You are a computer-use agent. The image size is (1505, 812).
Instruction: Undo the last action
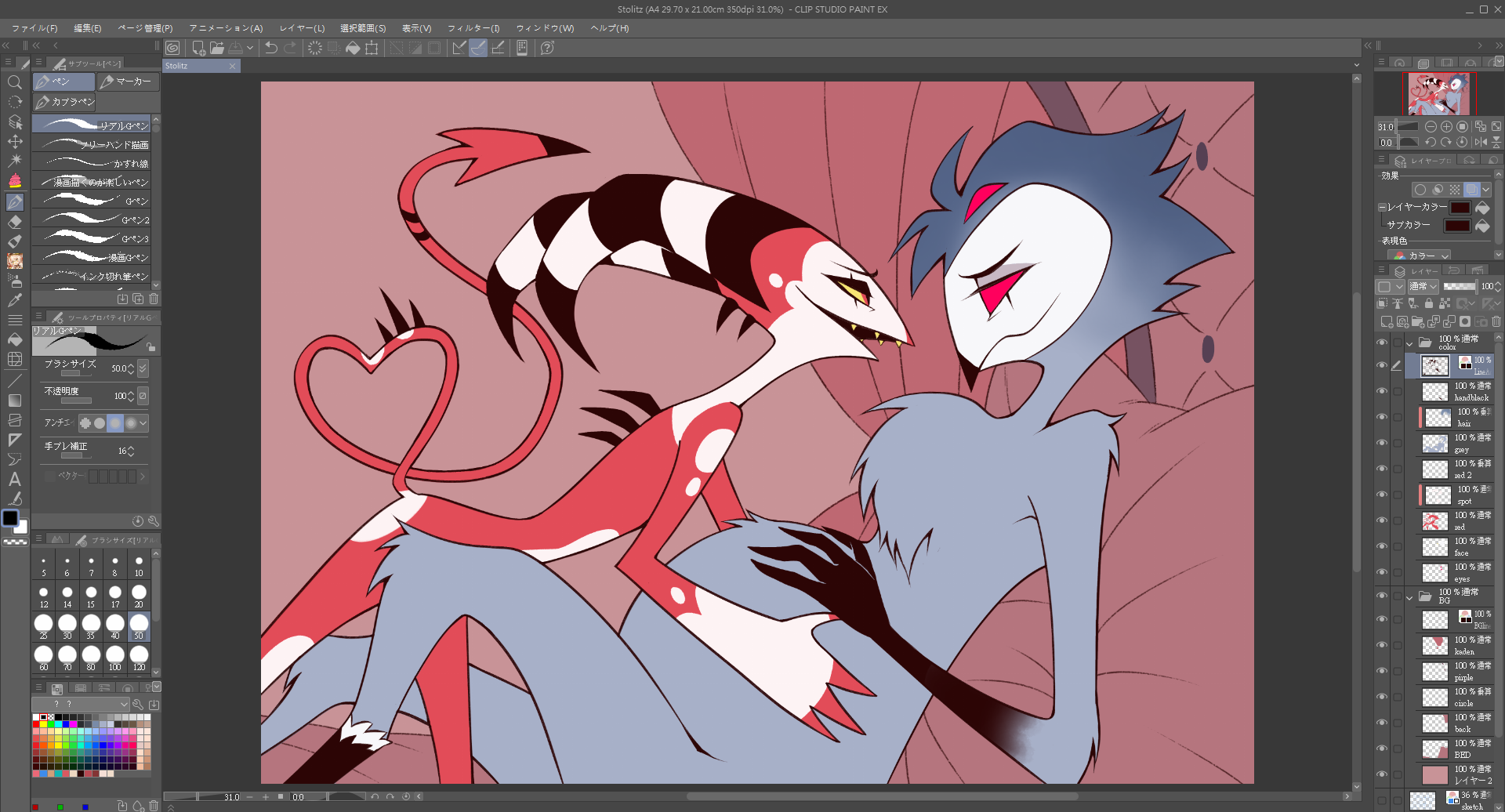[x=271, y=48]
